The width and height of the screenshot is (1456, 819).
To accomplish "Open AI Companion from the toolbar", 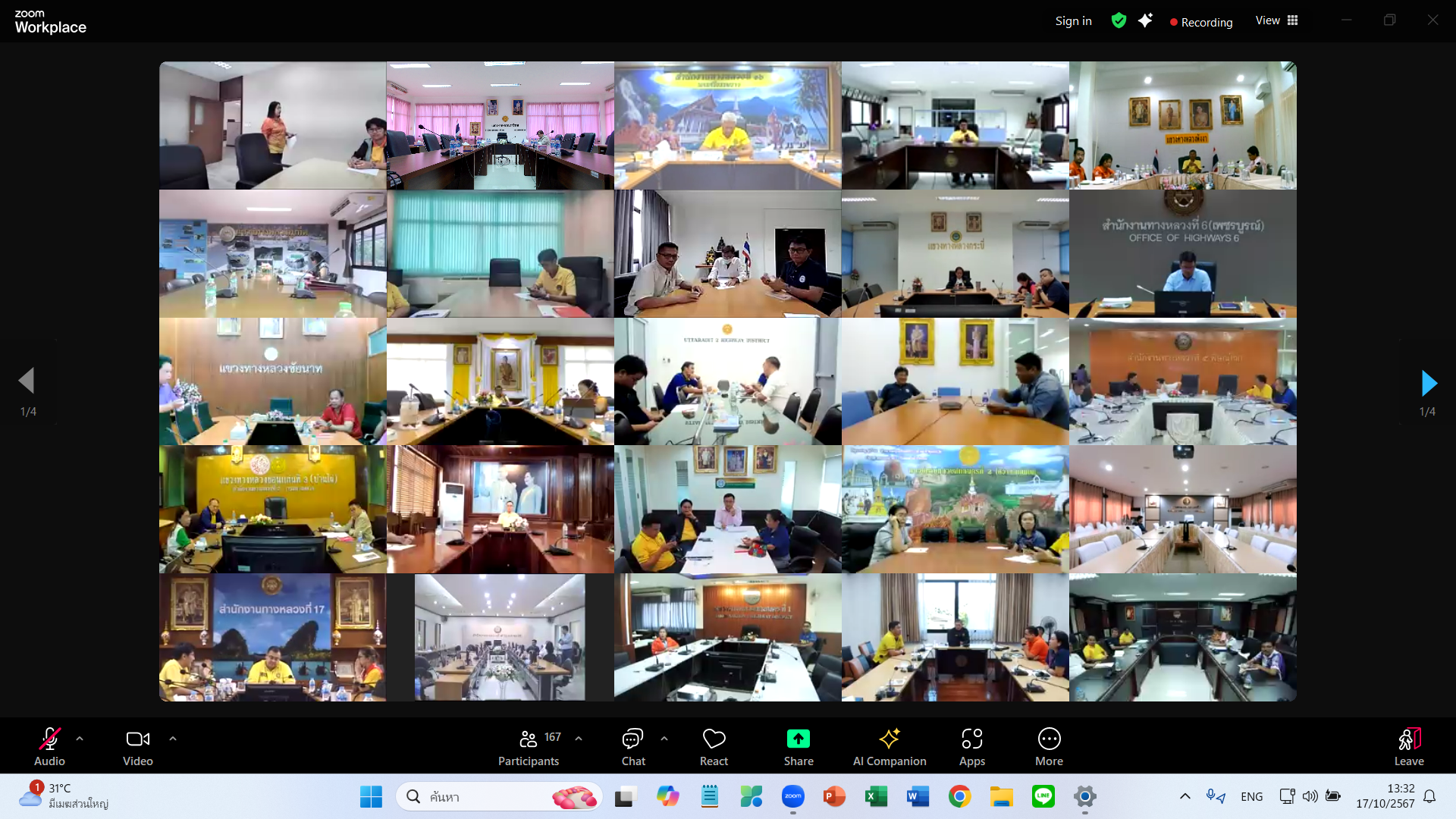I will tap(889, 739).
